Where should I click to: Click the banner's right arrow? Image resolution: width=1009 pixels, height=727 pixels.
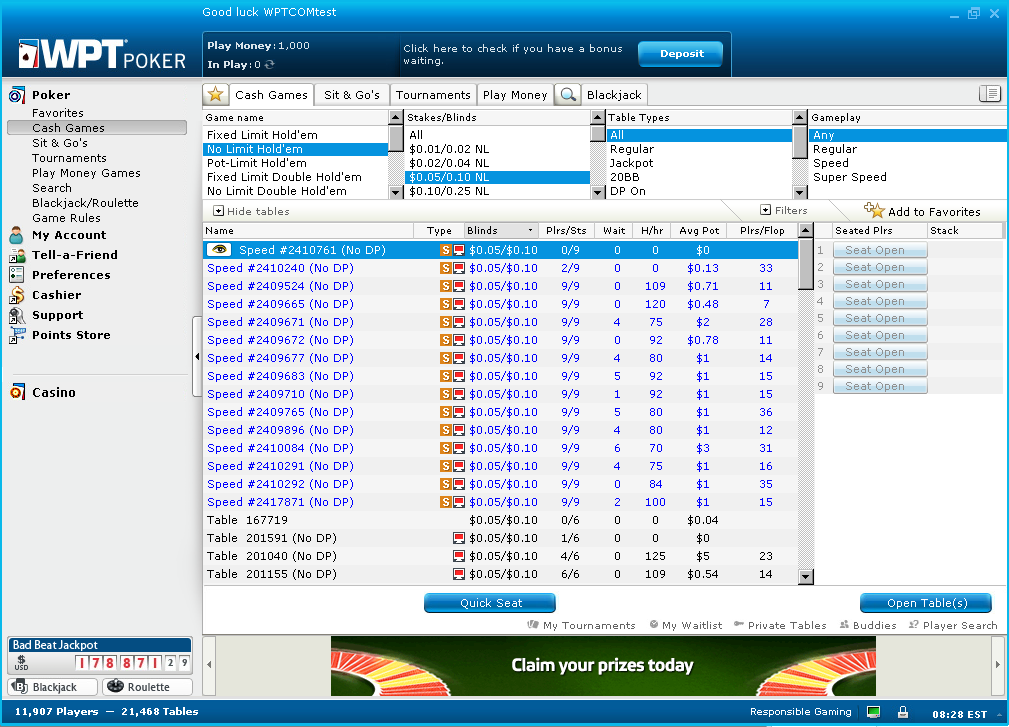point(997,665)
